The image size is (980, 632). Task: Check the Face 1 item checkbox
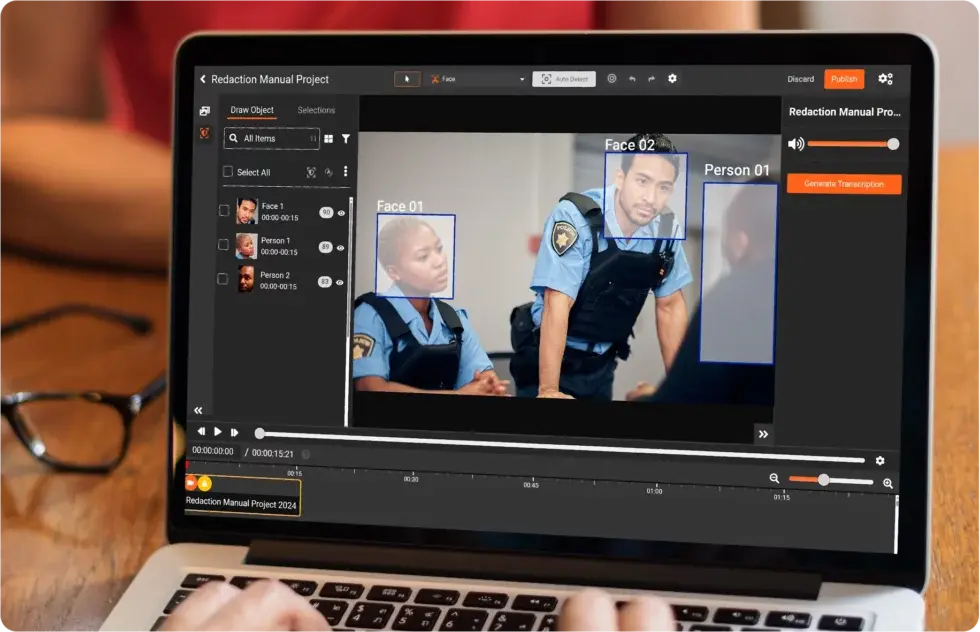(223, 210)
